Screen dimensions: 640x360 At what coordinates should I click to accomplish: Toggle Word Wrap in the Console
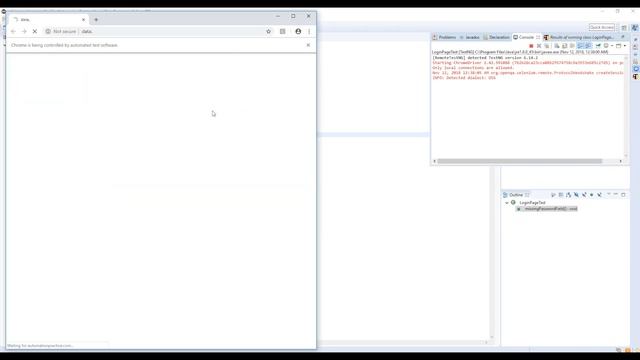572,46
